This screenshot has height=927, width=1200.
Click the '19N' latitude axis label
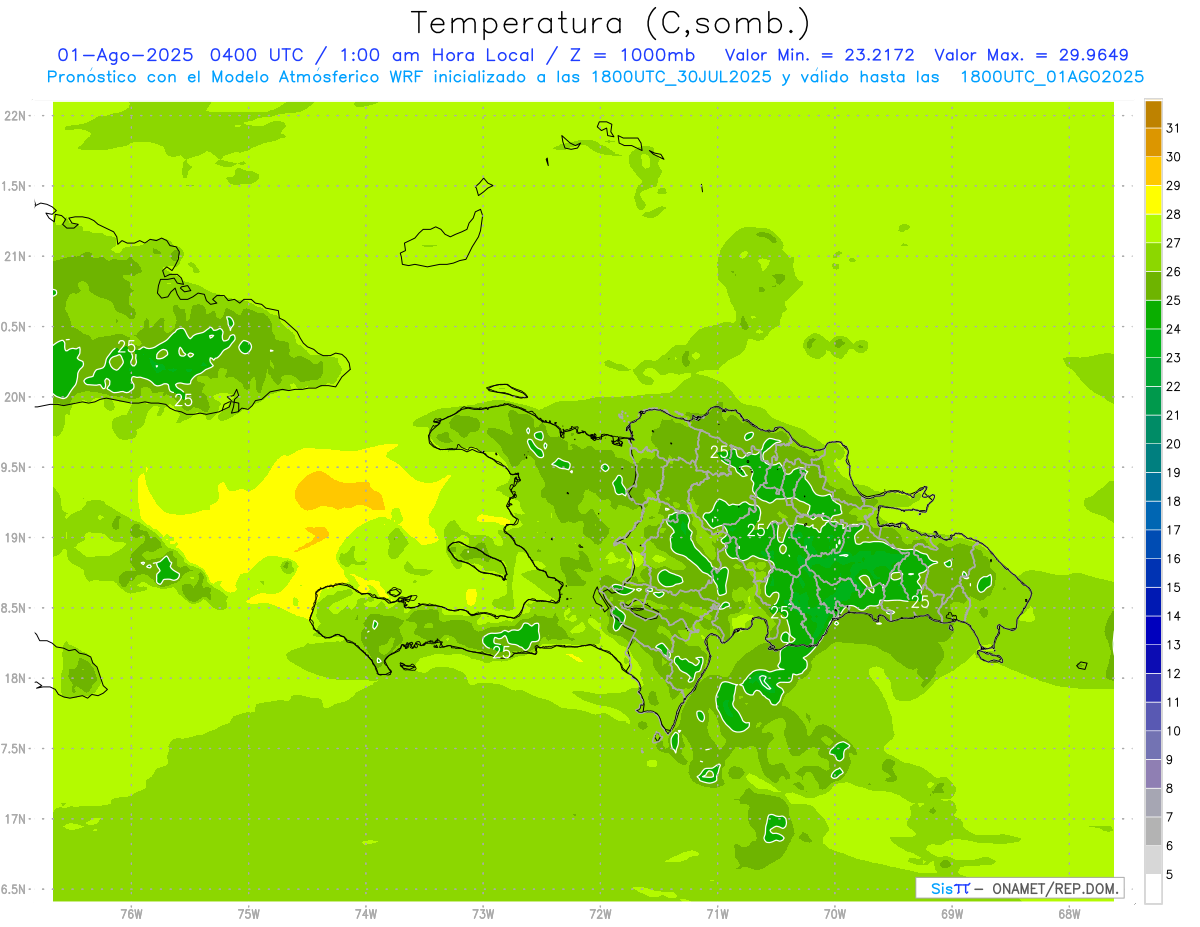coord(15,538)
